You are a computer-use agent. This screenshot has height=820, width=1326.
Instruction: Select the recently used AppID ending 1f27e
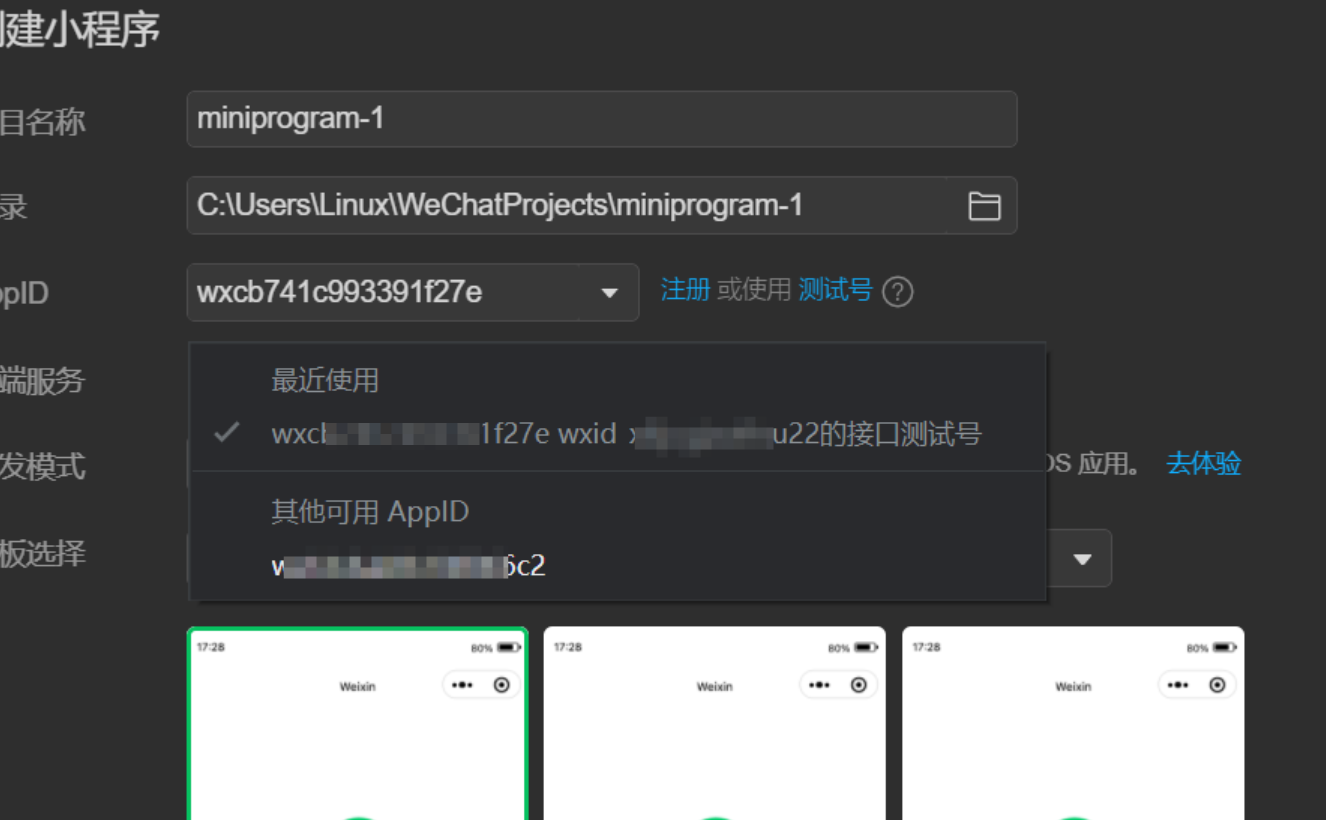(618, 434)
